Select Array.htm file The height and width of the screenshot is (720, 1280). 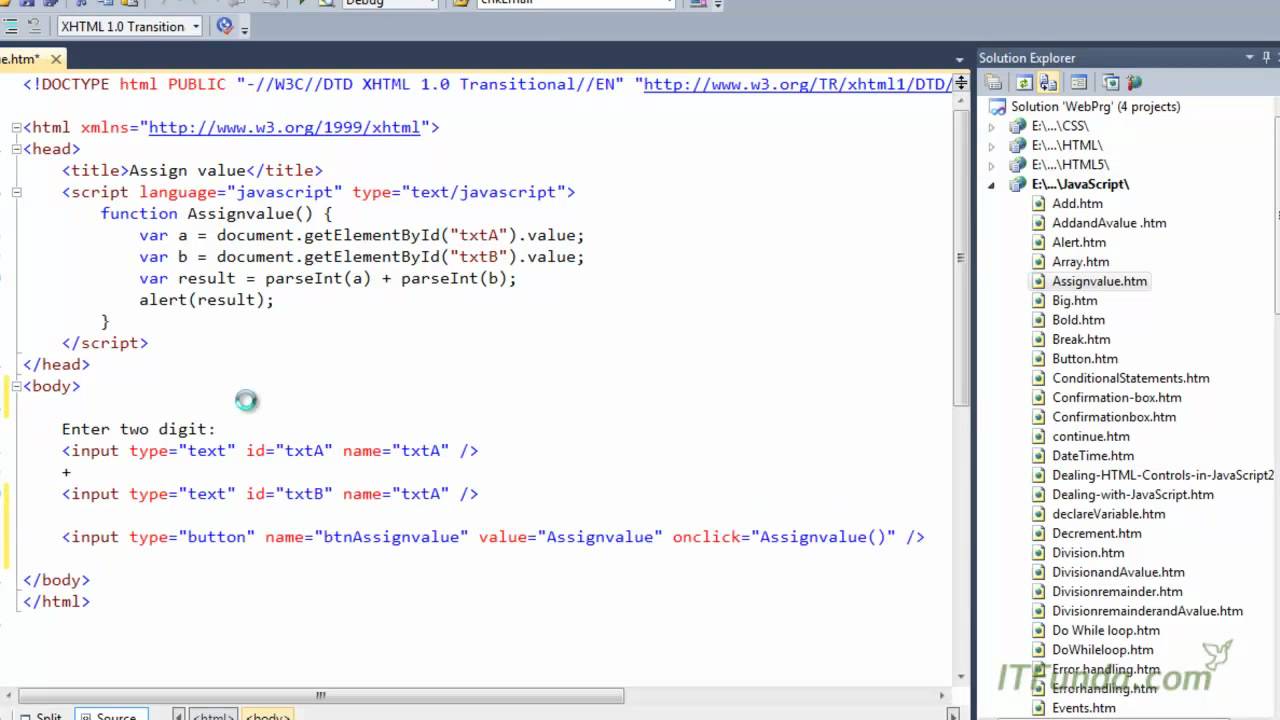click(1080, 262)
